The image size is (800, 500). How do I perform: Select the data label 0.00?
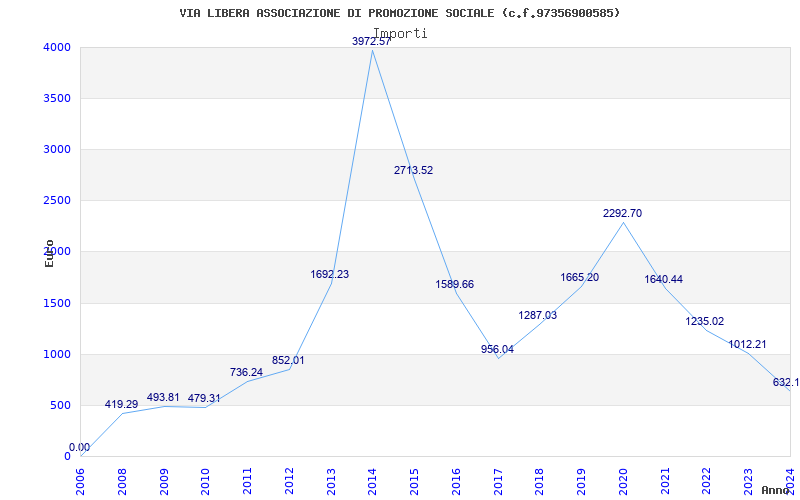tap(80, 447)
